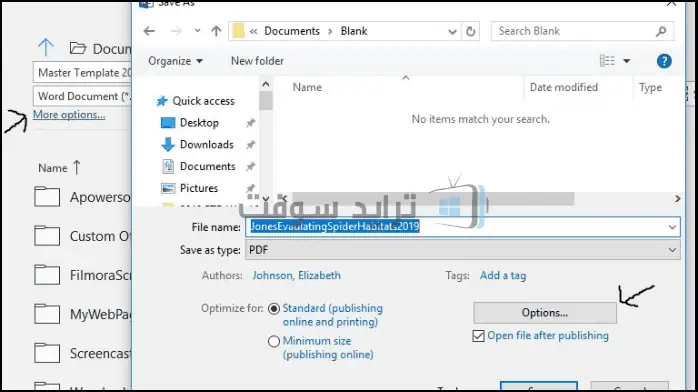Click the Master Template file name field

[82, 73]
